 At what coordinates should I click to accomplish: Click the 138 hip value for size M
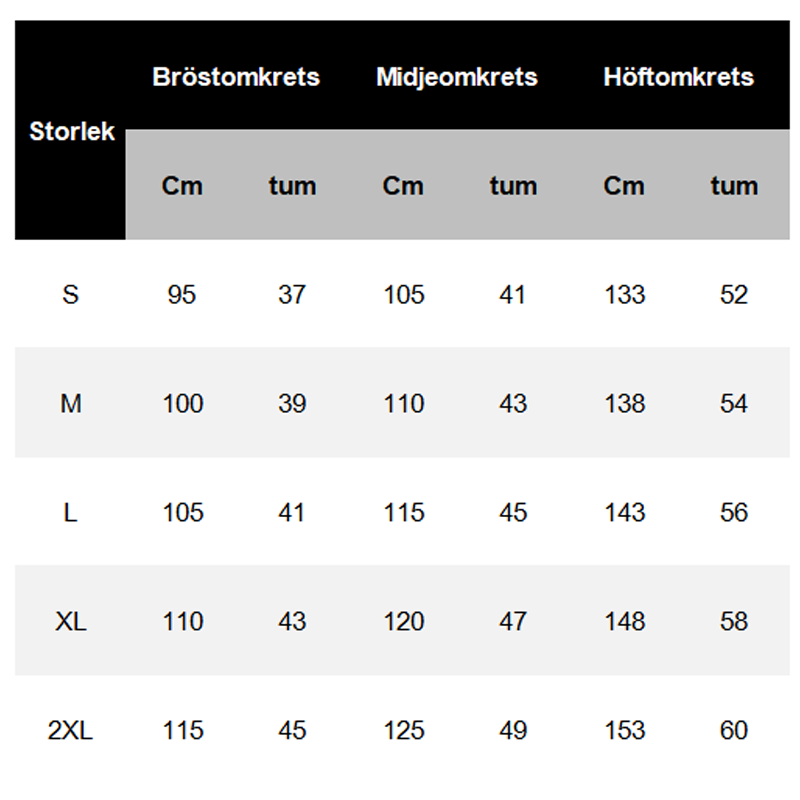tap(624, 404)
